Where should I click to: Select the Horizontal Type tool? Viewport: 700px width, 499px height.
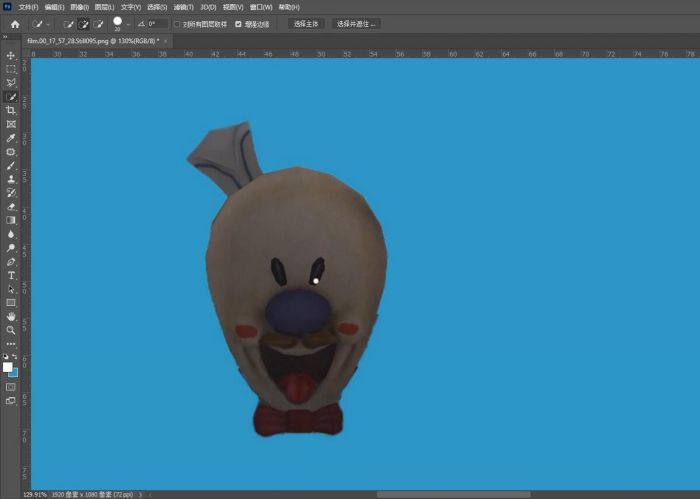point(11,275)
